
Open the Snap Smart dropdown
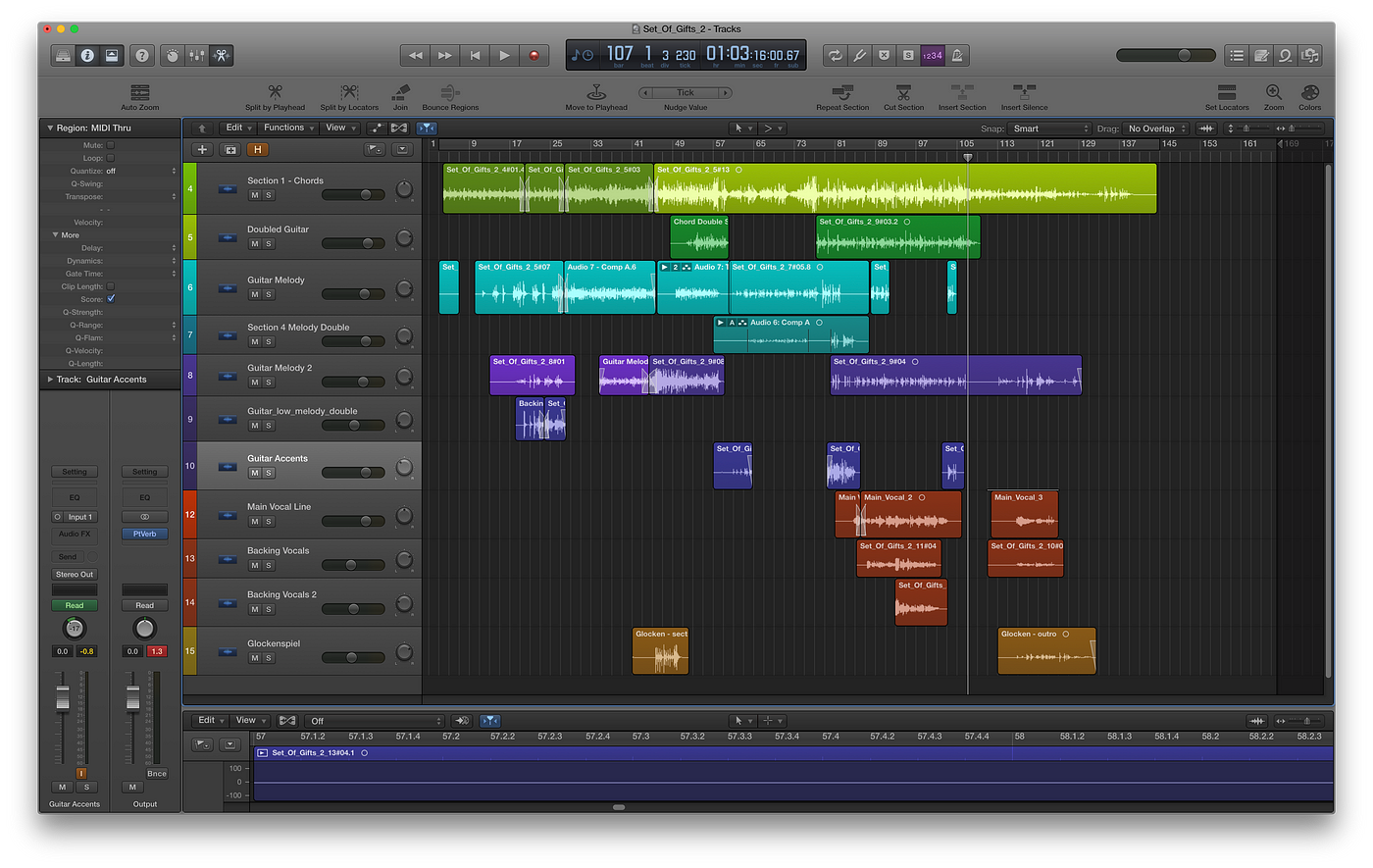coord(1050,128)
